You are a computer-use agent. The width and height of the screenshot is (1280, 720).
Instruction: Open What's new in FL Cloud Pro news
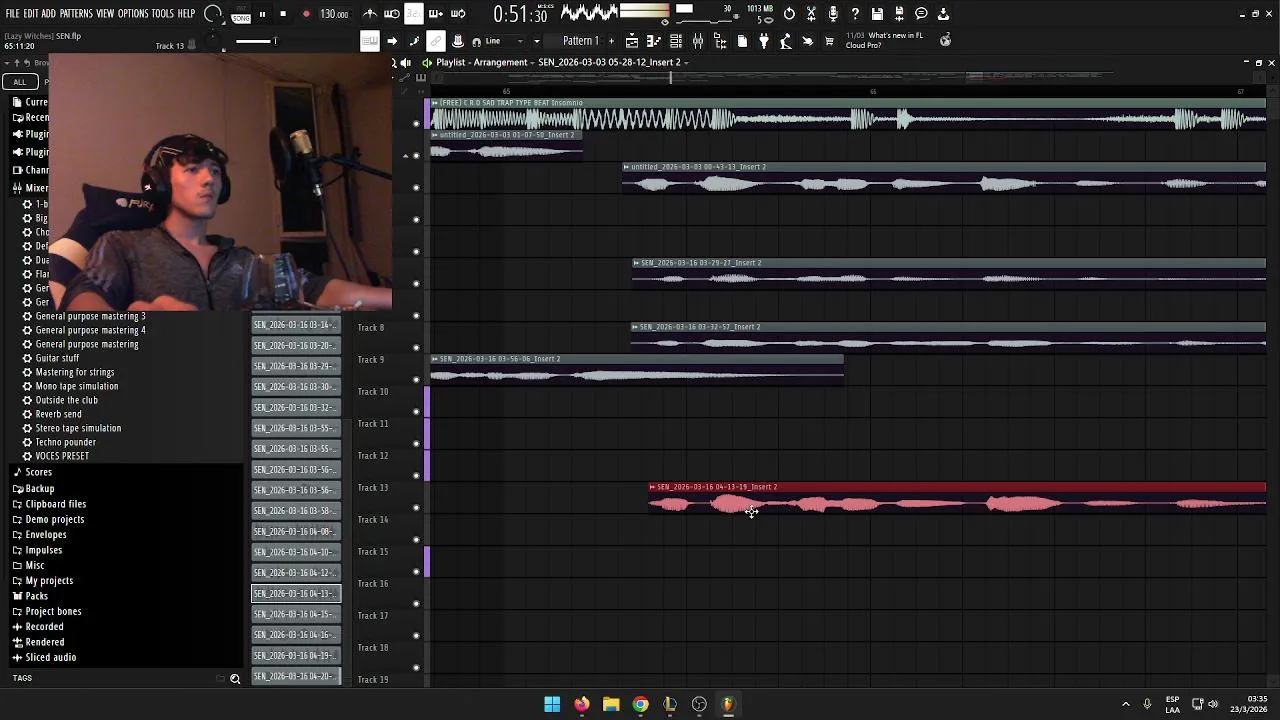(884, 41)
